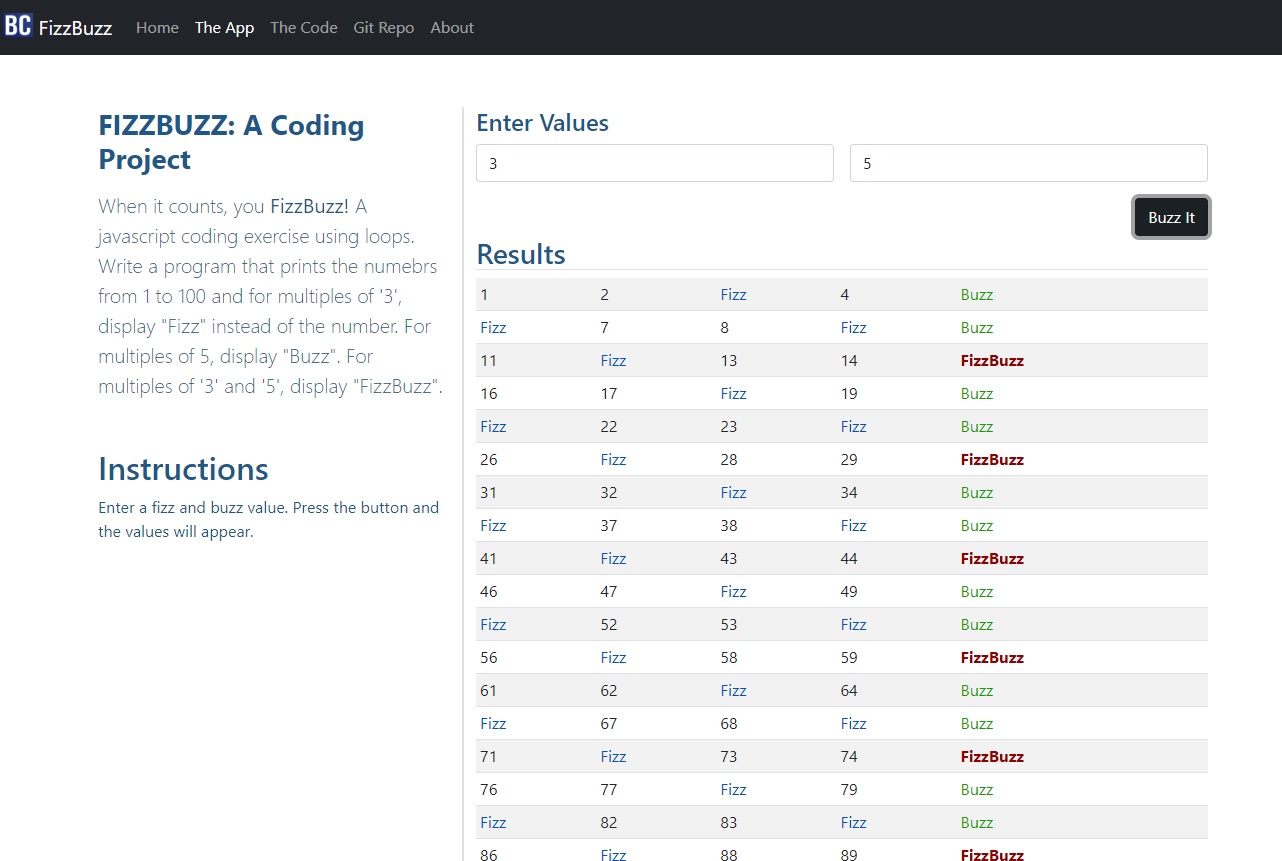Select the number 77 result cell
This screenshot has height=861, width=1282.
pyautogui.click(x=609, y=790)
